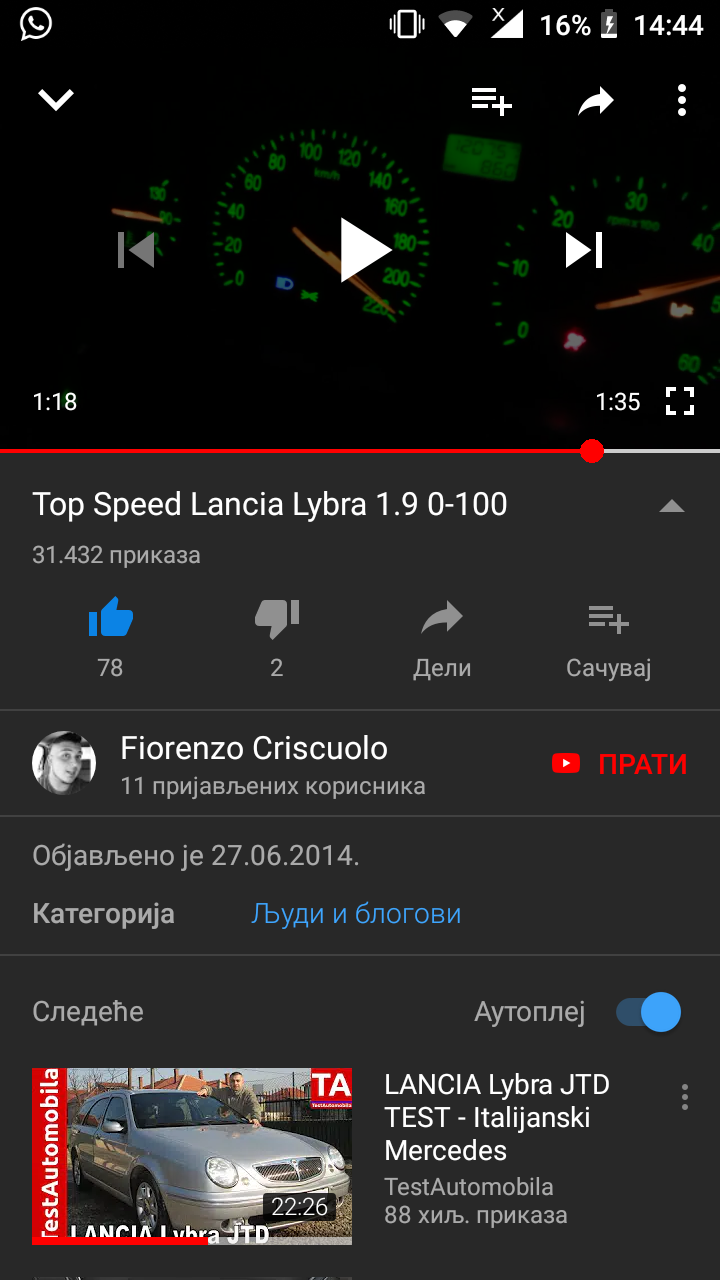
Task: Go to the previous video
Action: point(136,250)
